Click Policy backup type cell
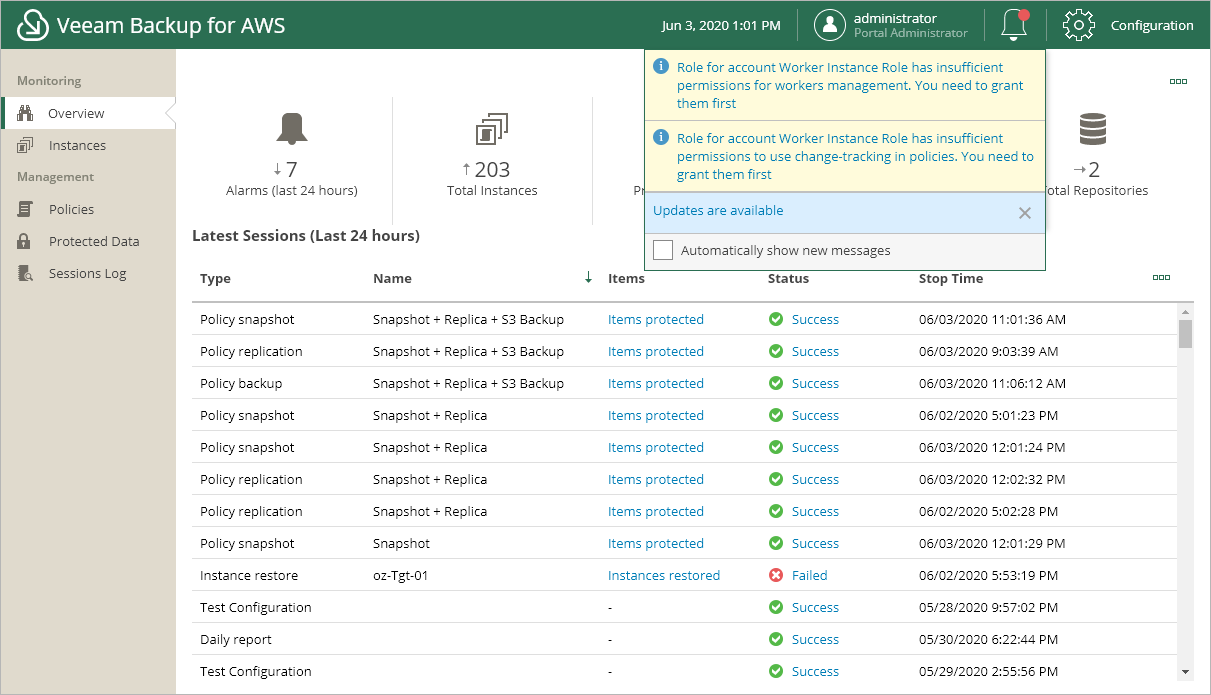 click(241, 383)
